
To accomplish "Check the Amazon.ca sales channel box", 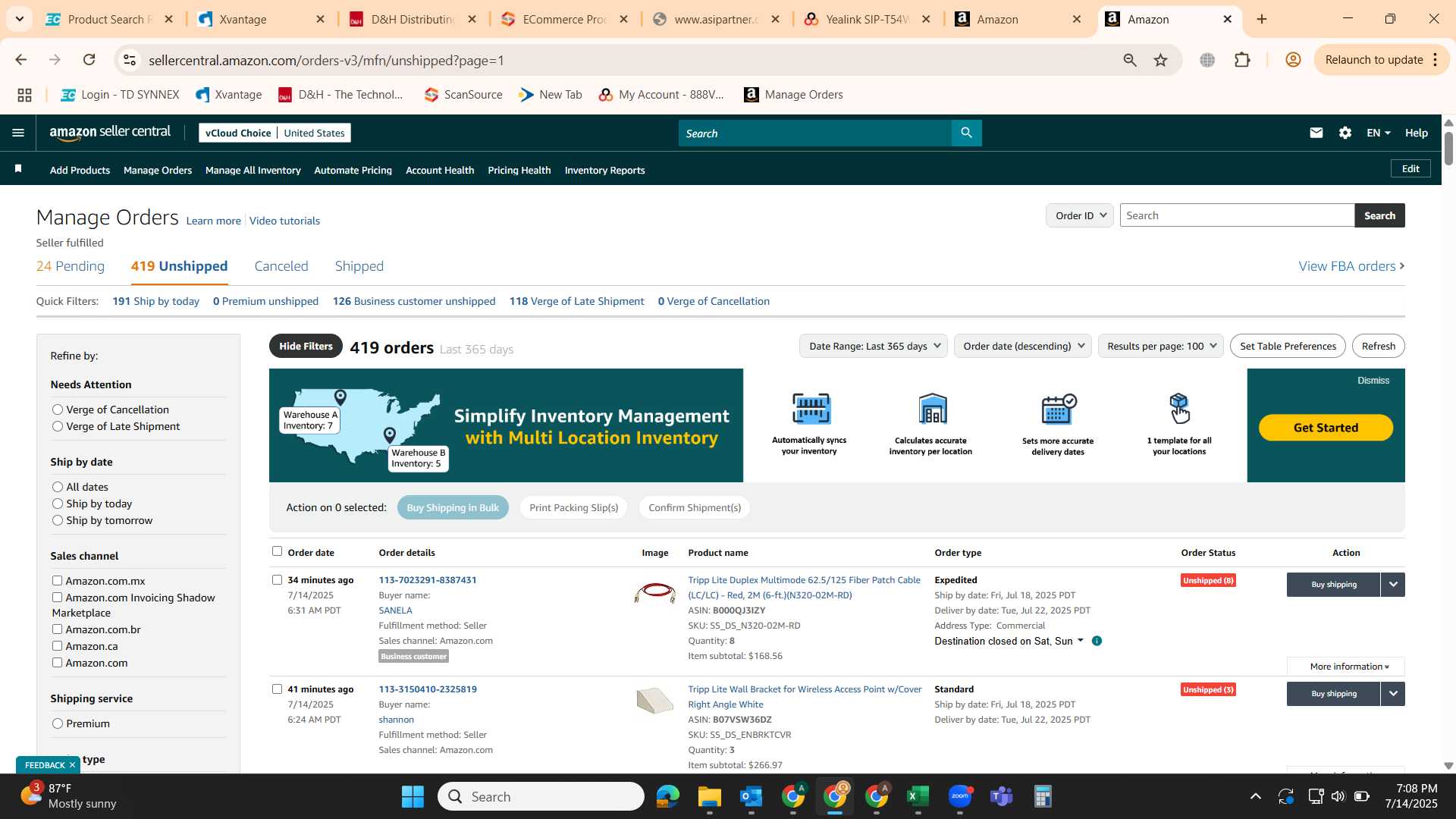I will 57,645.
